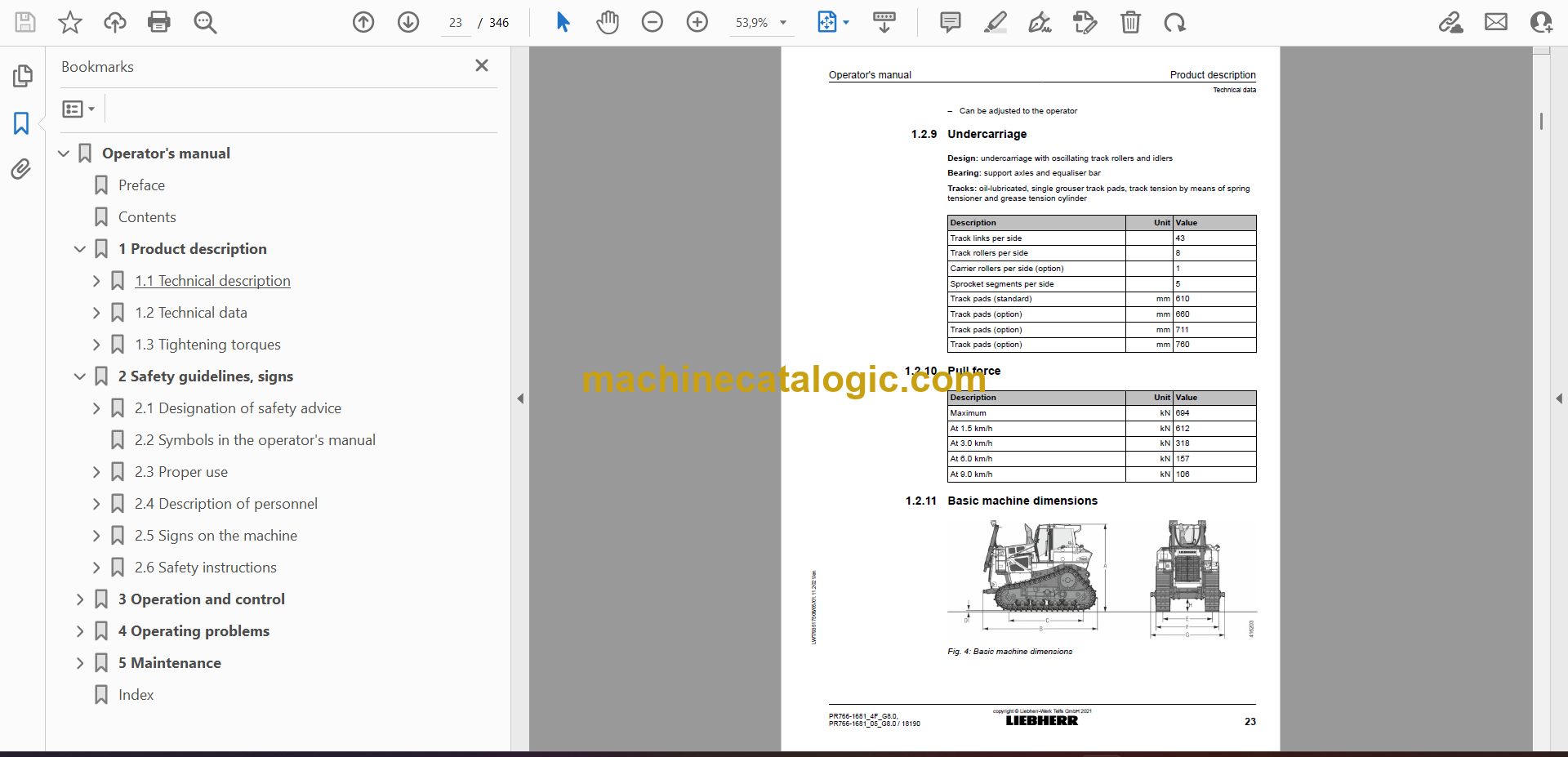Open bookmarks options menu dropdown
The image size is (1568, 757).
pos(79,109)
